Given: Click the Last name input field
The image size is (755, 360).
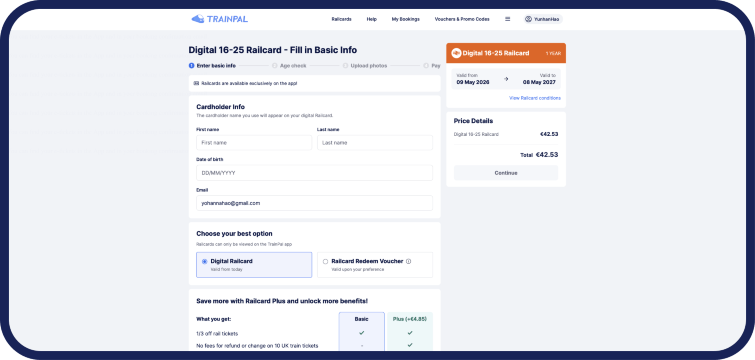Looking at the screenshot, I should (x=375, y=143).
